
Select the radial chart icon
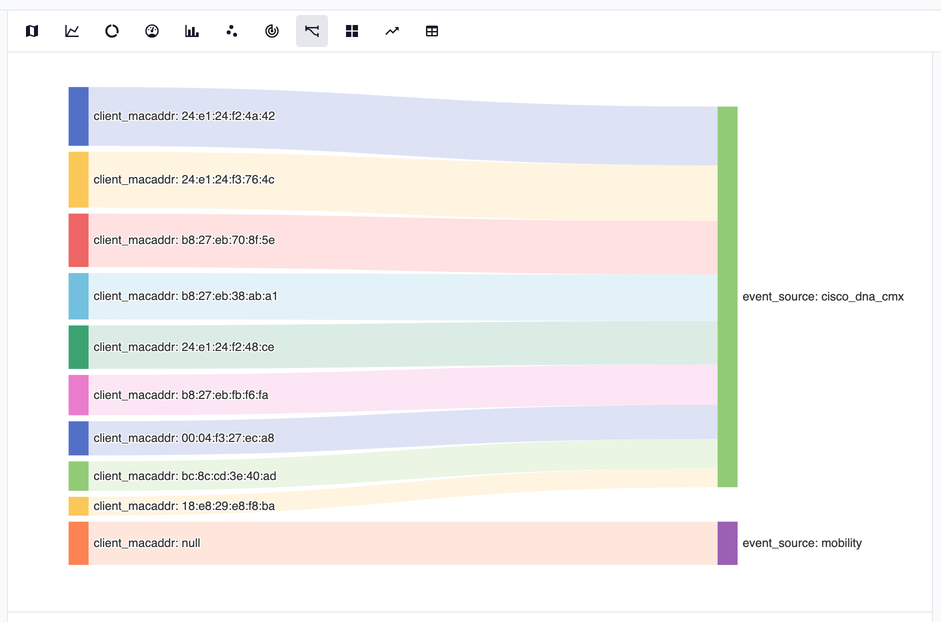point(272,31)
